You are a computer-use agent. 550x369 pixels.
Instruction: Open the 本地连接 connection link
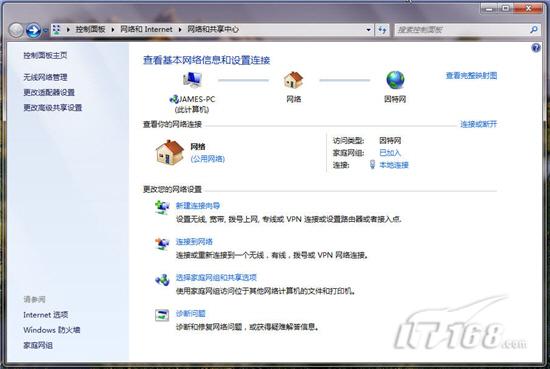[x=394, y=165]
